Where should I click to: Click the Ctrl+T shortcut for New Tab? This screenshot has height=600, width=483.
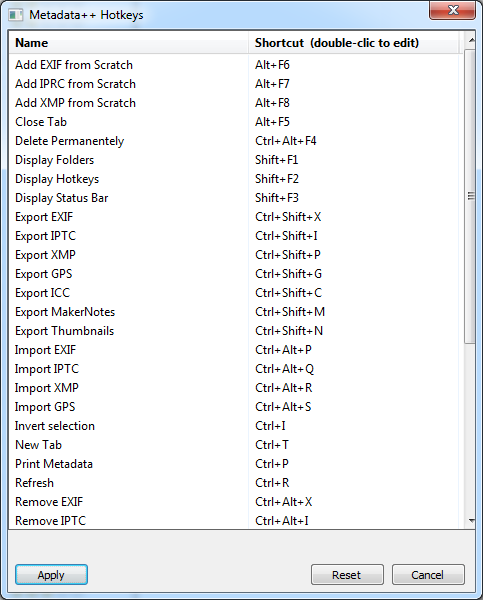coord(272,445)
